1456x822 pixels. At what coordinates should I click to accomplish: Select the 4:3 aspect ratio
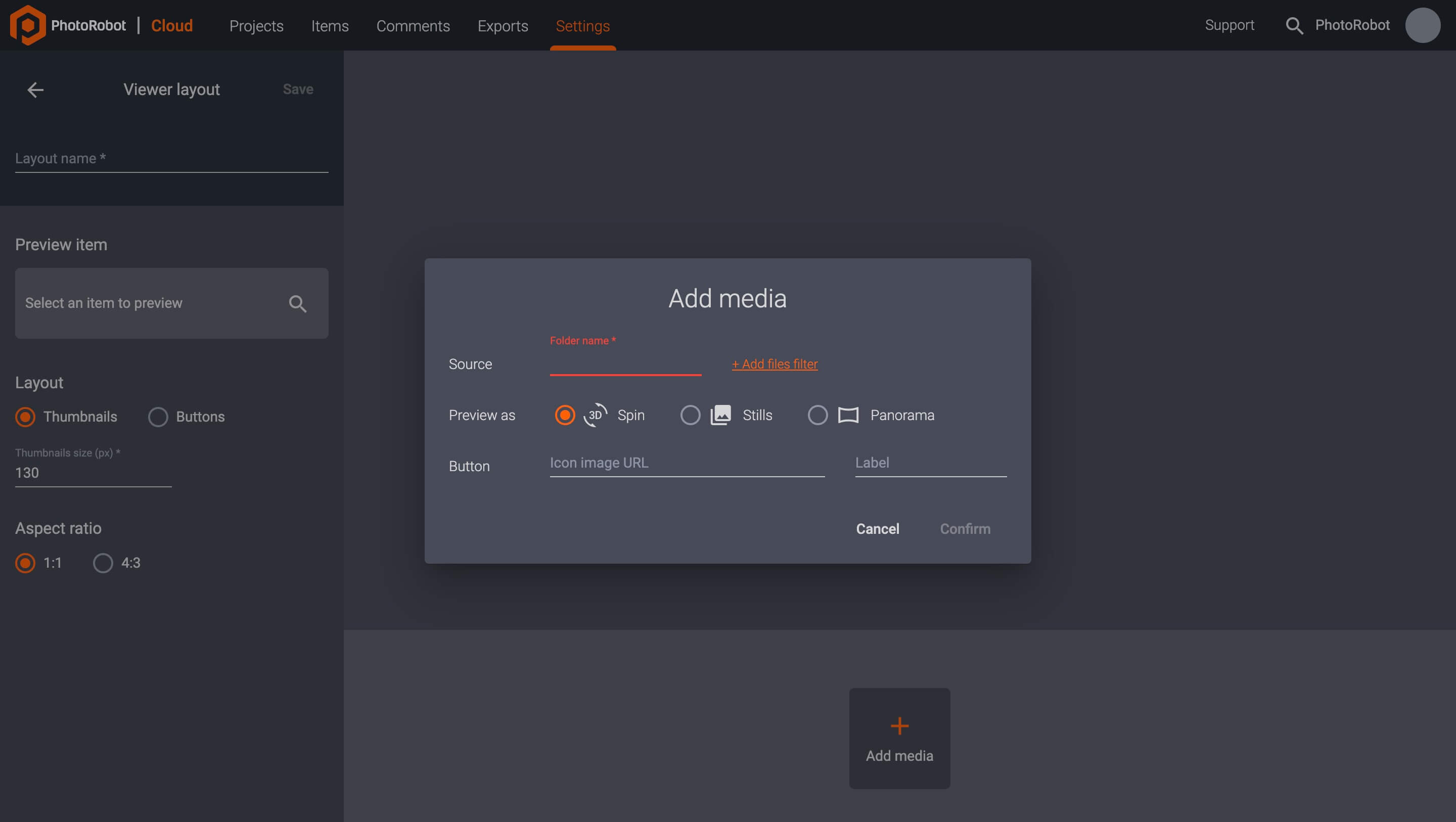(102, 563)
